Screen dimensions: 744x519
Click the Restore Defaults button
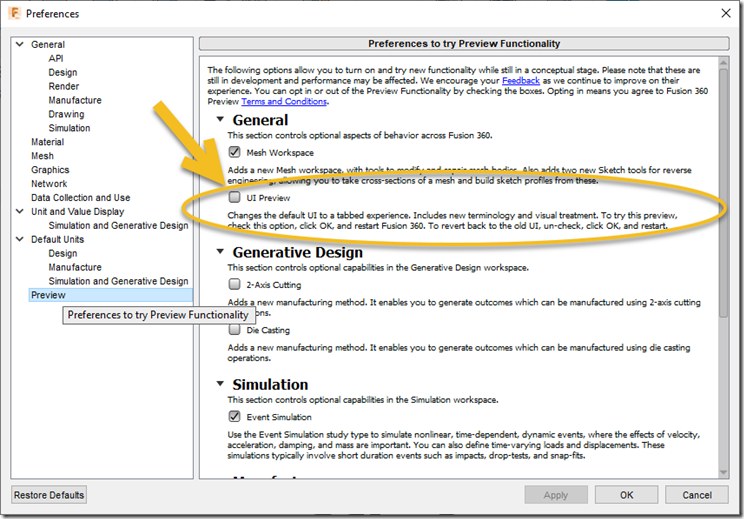[49, 495]
